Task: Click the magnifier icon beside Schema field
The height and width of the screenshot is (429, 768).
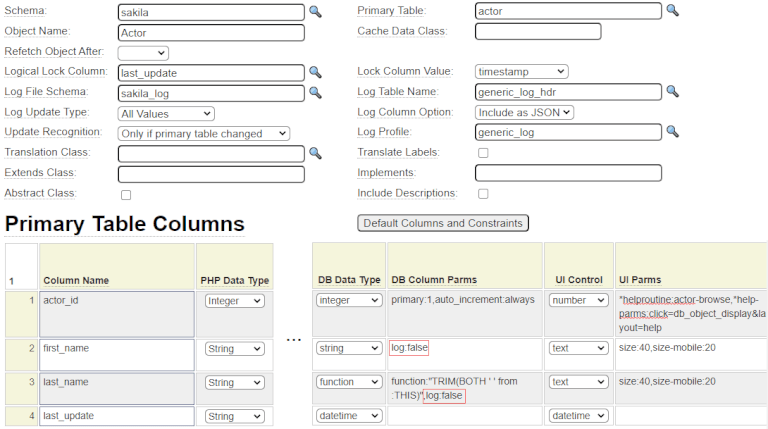Action: click(x=315, y=12)
